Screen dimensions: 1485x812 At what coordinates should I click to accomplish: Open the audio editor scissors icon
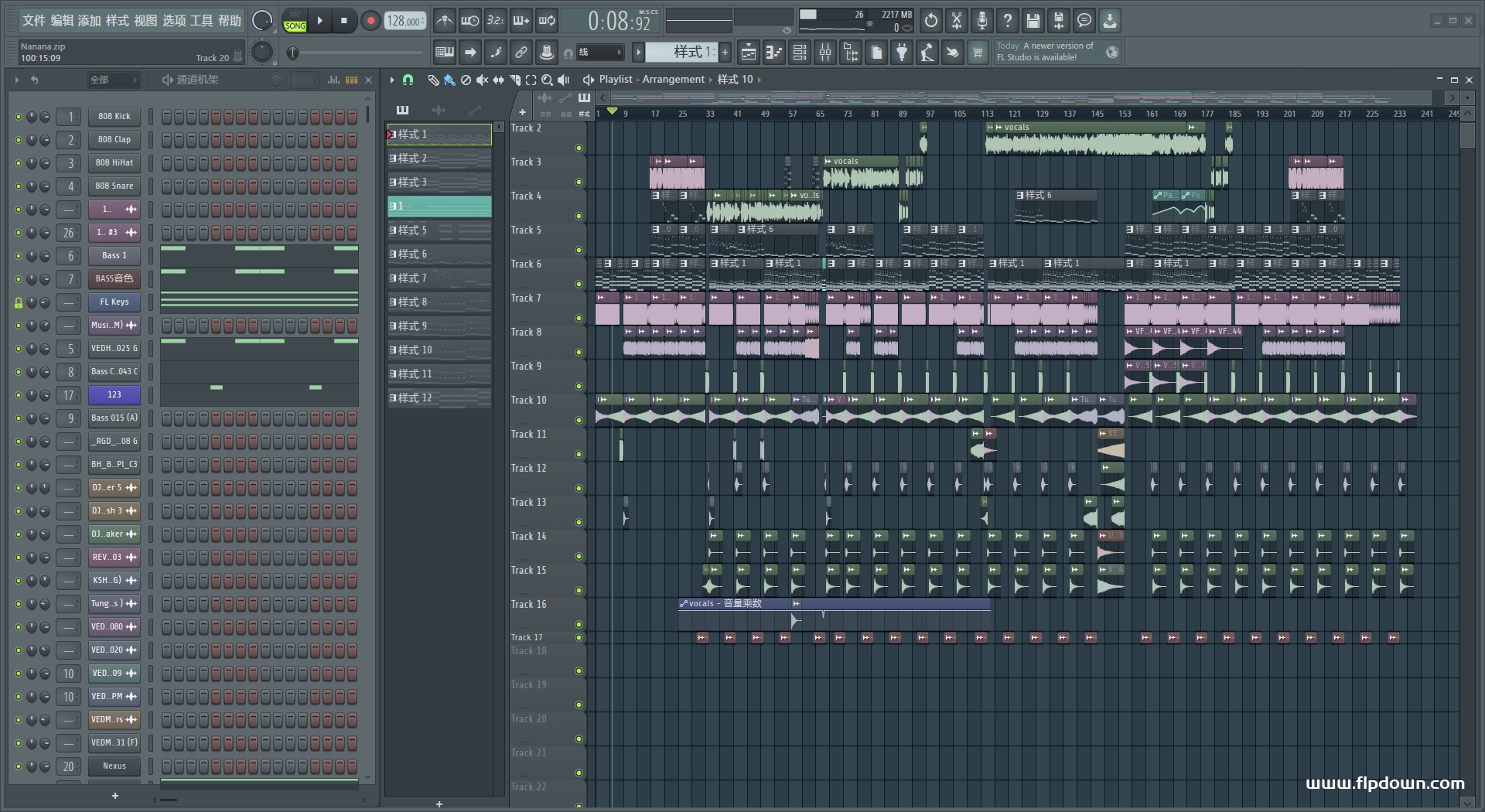(x=957, y=21)
